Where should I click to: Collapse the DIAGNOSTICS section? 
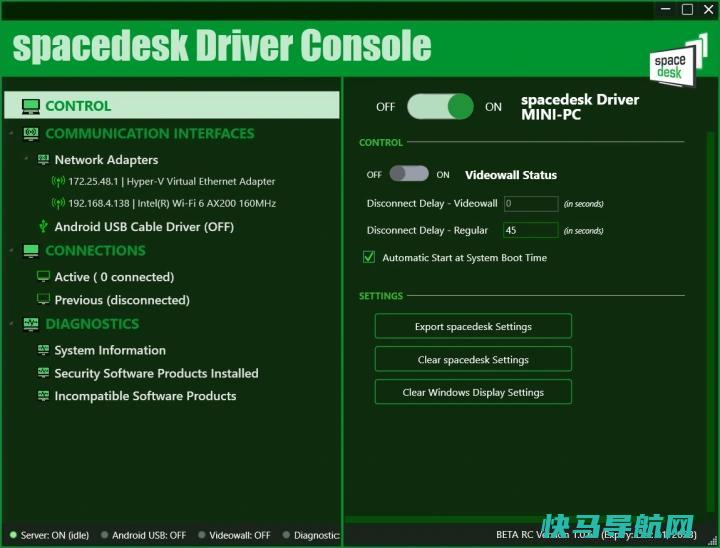[11, 324]
